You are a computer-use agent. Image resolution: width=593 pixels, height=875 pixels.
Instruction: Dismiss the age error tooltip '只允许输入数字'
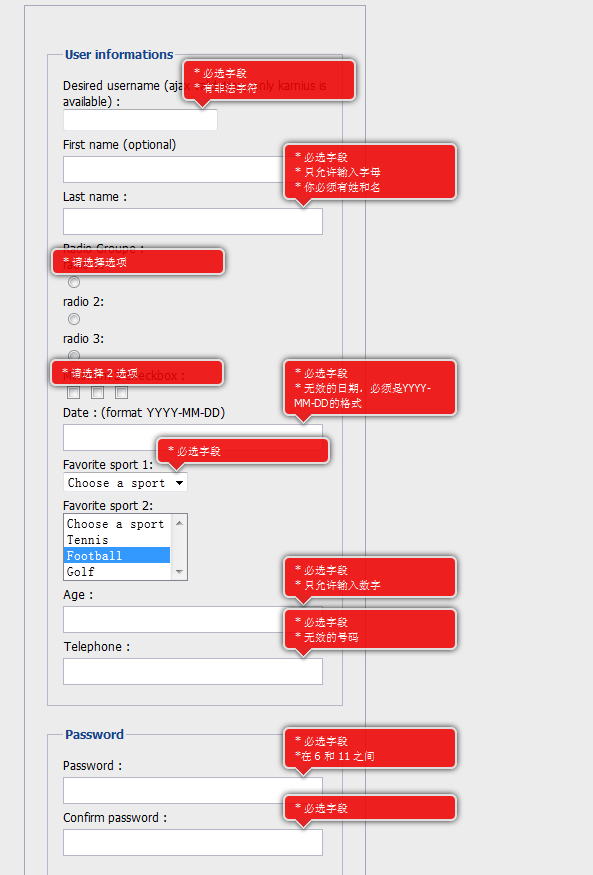(370, 578)
